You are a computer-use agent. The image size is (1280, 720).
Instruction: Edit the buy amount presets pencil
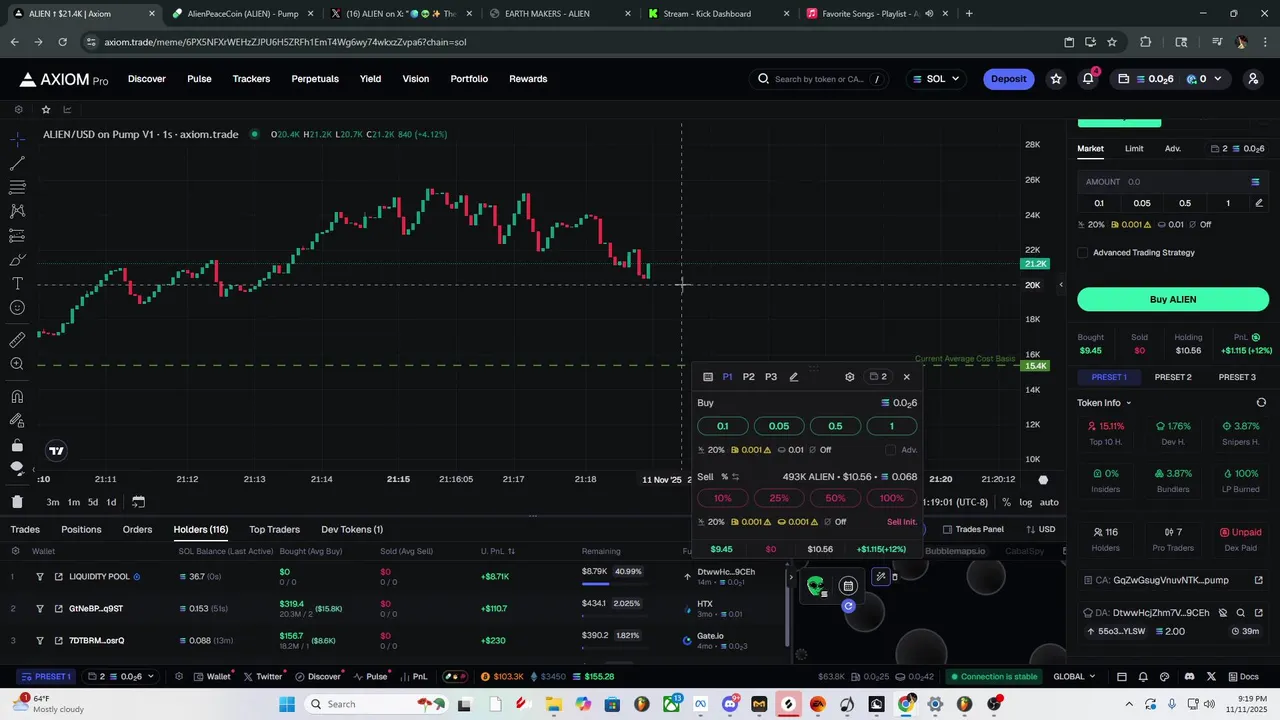[x=1259, y=203]
